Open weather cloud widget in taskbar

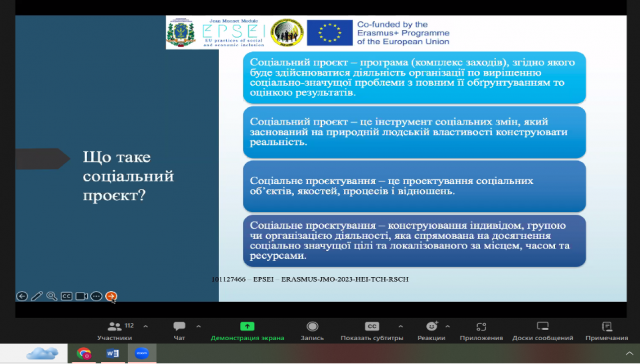click(42, 353)
